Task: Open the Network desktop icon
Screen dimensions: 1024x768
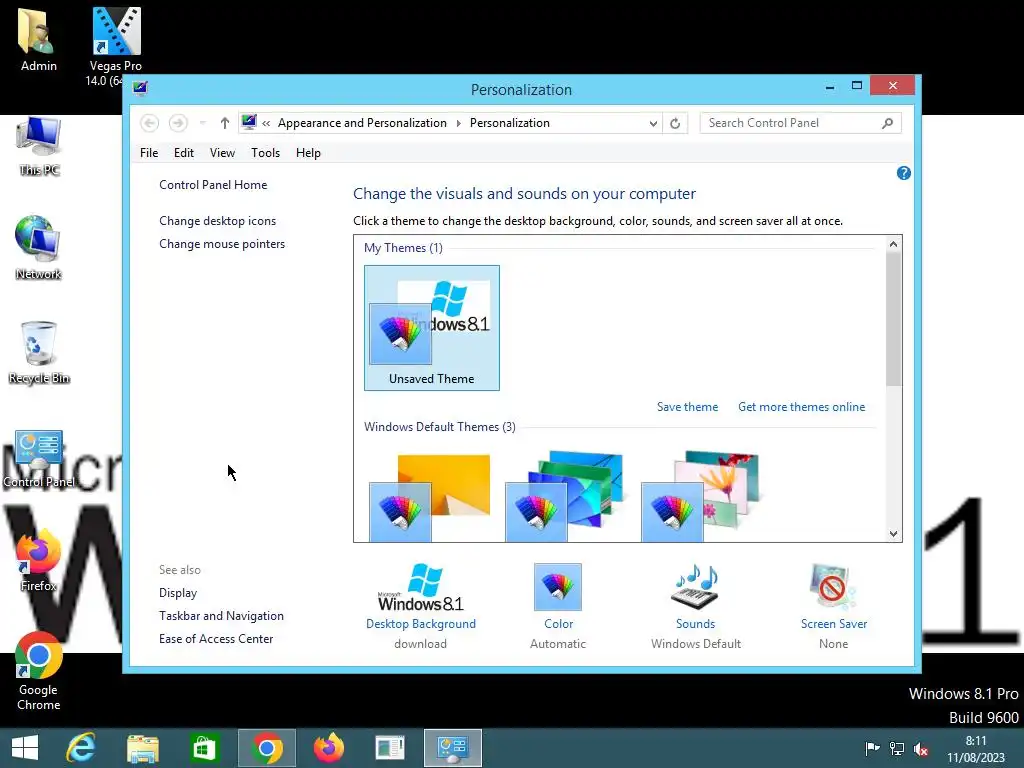Action: coord(39,248)
